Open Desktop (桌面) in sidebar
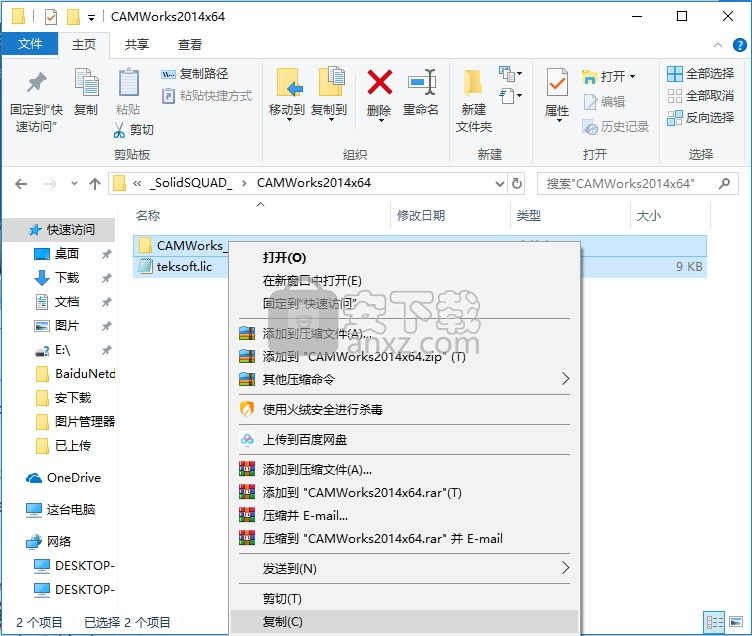The image size is (752, 636). tap(67, 253)
